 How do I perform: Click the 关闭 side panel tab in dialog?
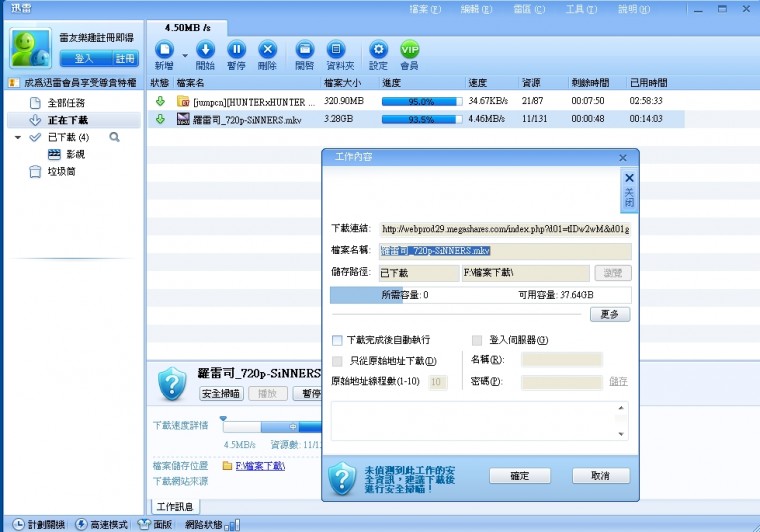pos(629,190)
